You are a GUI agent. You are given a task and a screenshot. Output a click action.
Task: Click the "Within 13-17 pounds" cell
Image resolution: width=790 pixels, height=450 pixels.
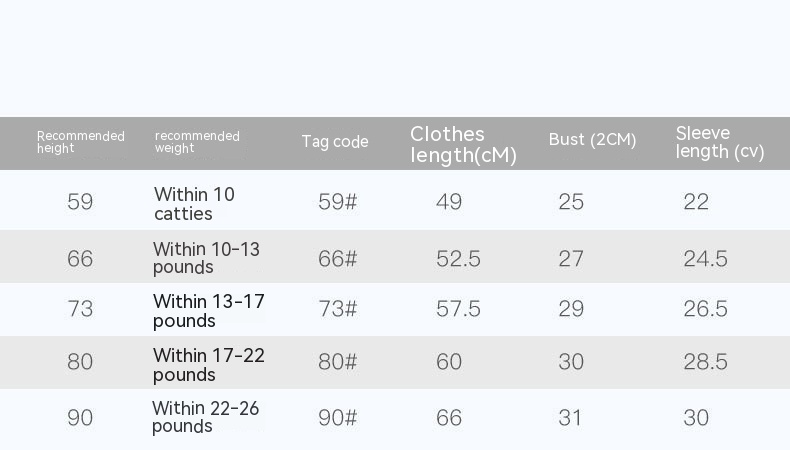208,310
